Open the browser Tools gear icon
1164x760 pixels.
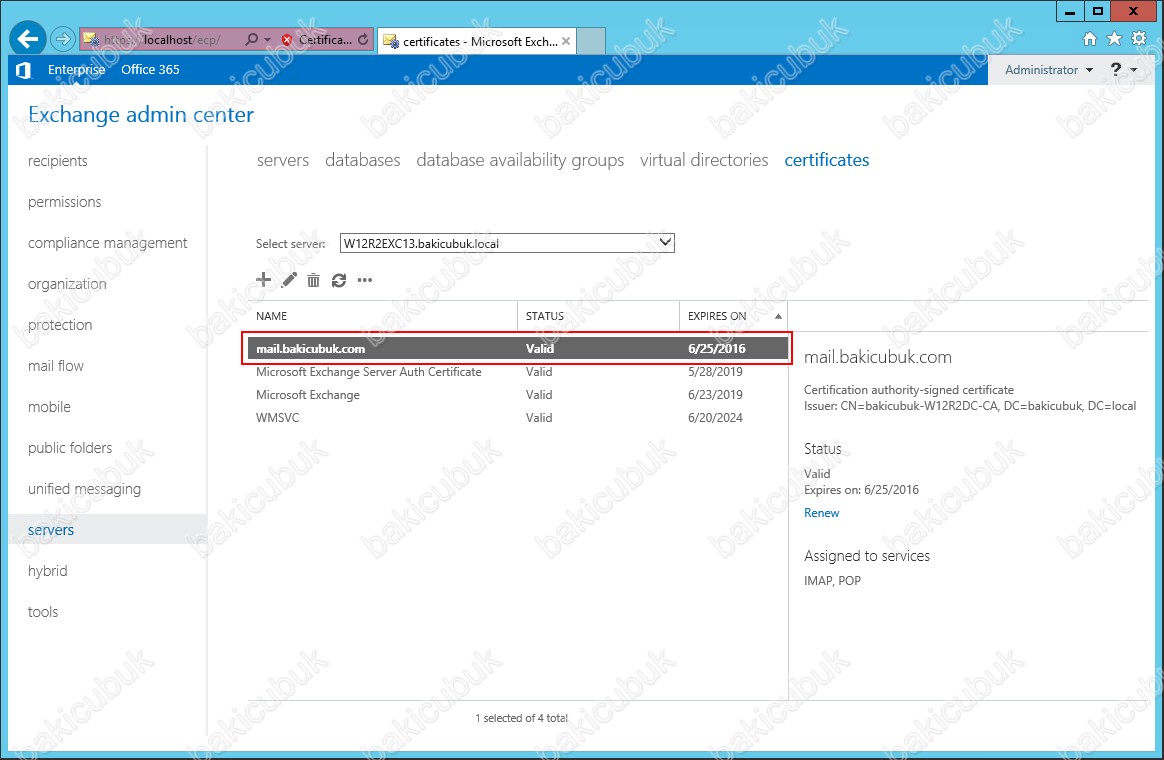1139,39
